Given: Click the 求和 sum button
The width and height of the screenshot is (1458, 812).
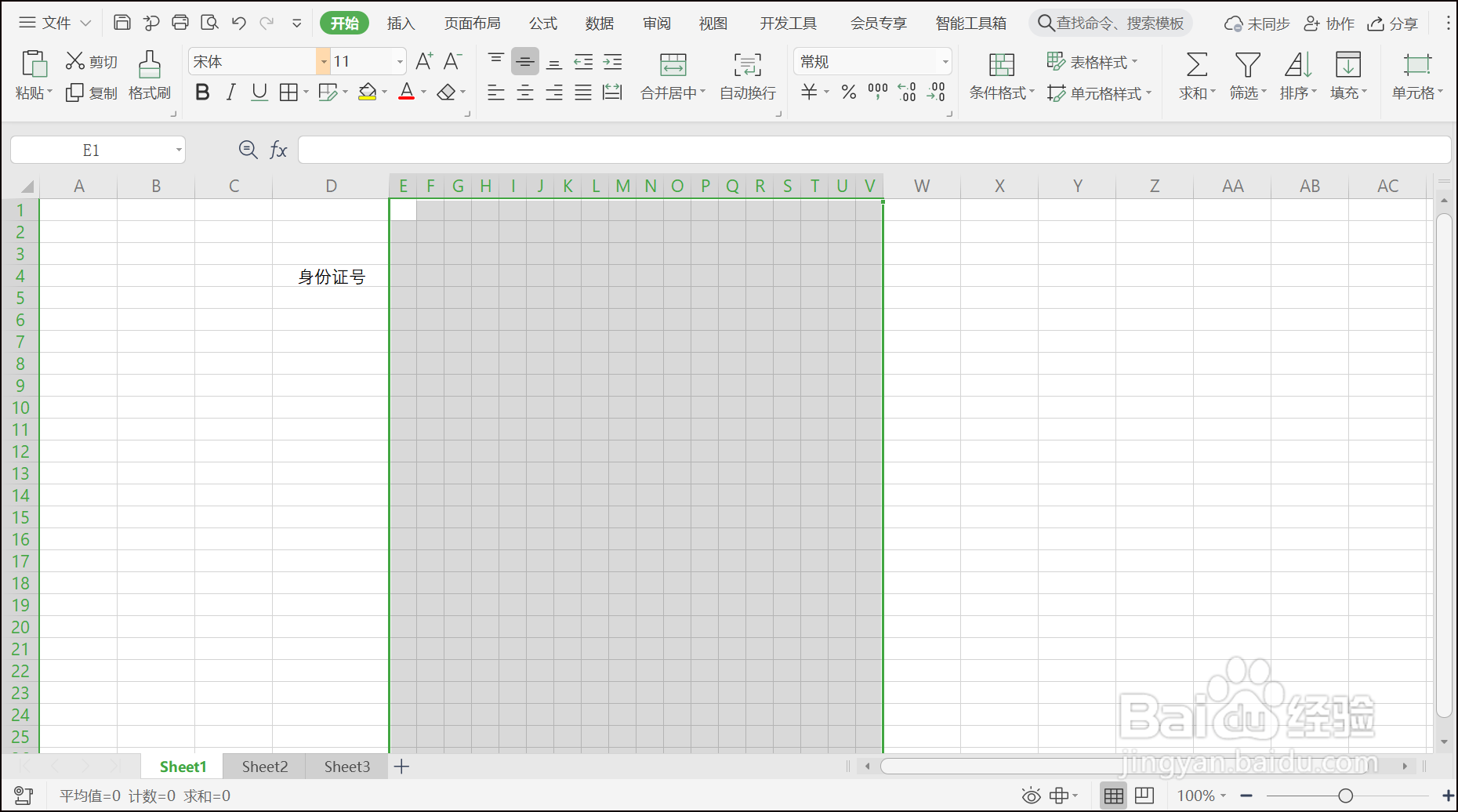Looking at the screenshot, I should (1197, 76).
